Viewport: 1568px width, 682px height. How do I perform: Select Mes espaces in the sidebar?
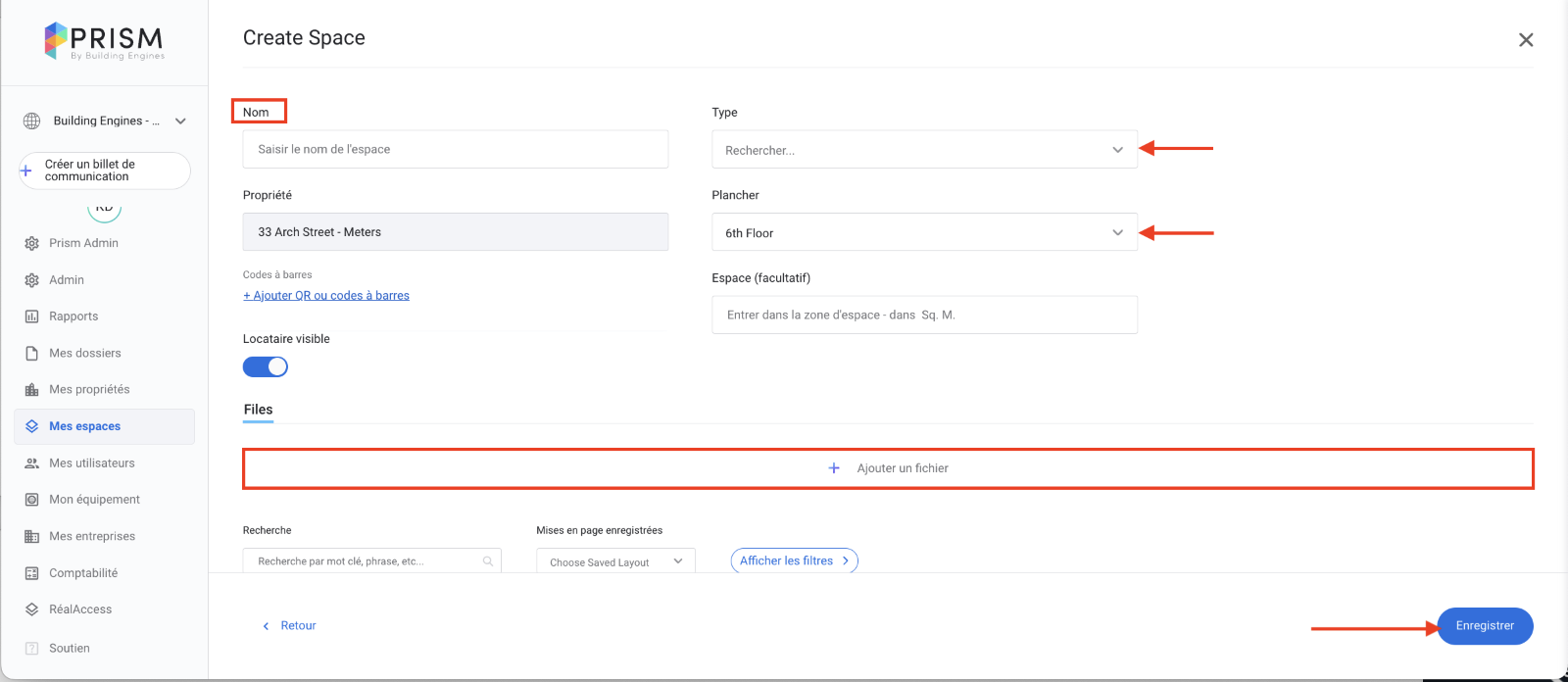85,426
